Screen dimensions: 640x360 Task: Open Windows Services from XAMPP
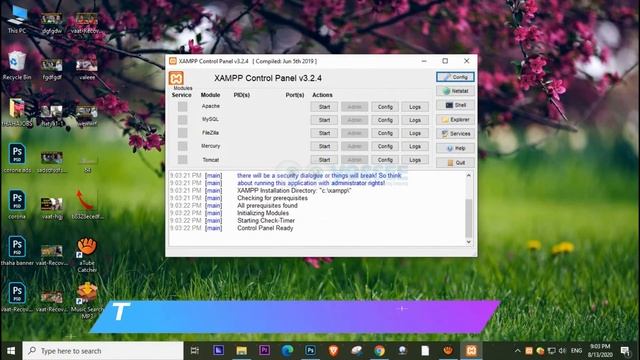click(455, 134)
